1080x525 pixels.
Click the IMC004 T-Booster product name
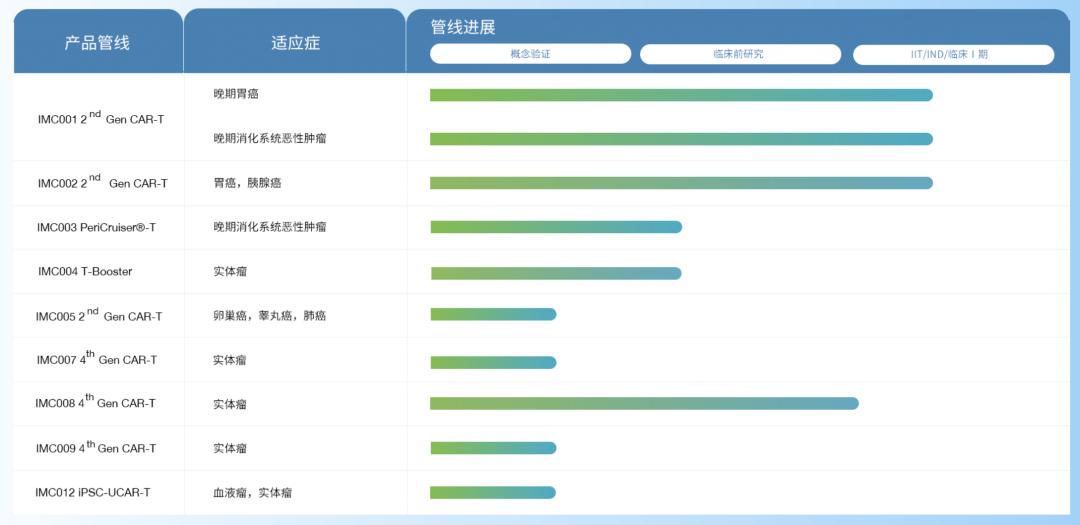[x=85, y=271]
